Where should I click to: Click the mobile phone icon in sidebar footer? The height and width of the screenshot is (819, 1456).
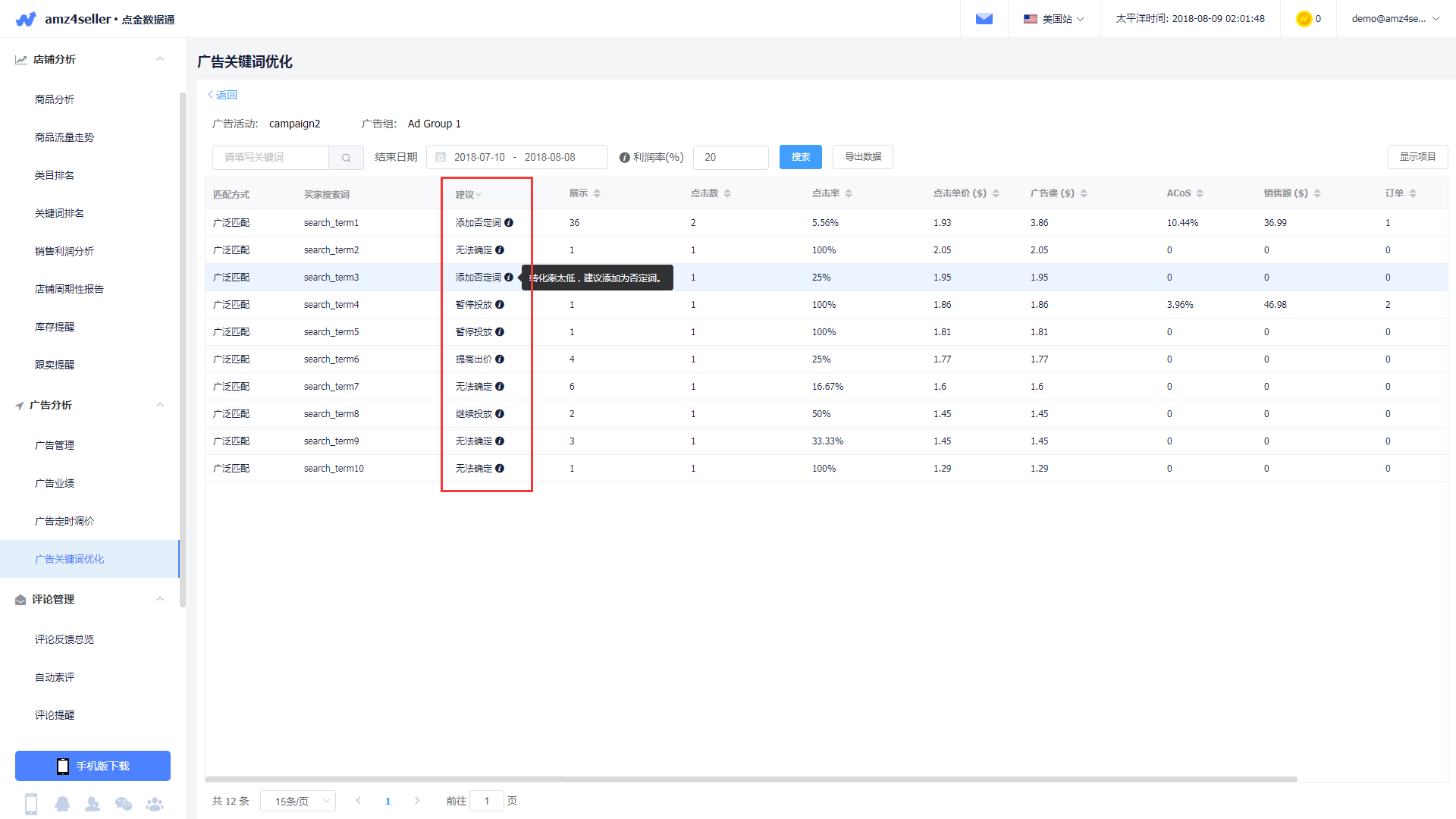pyautogui.click(x=31, y=804)
